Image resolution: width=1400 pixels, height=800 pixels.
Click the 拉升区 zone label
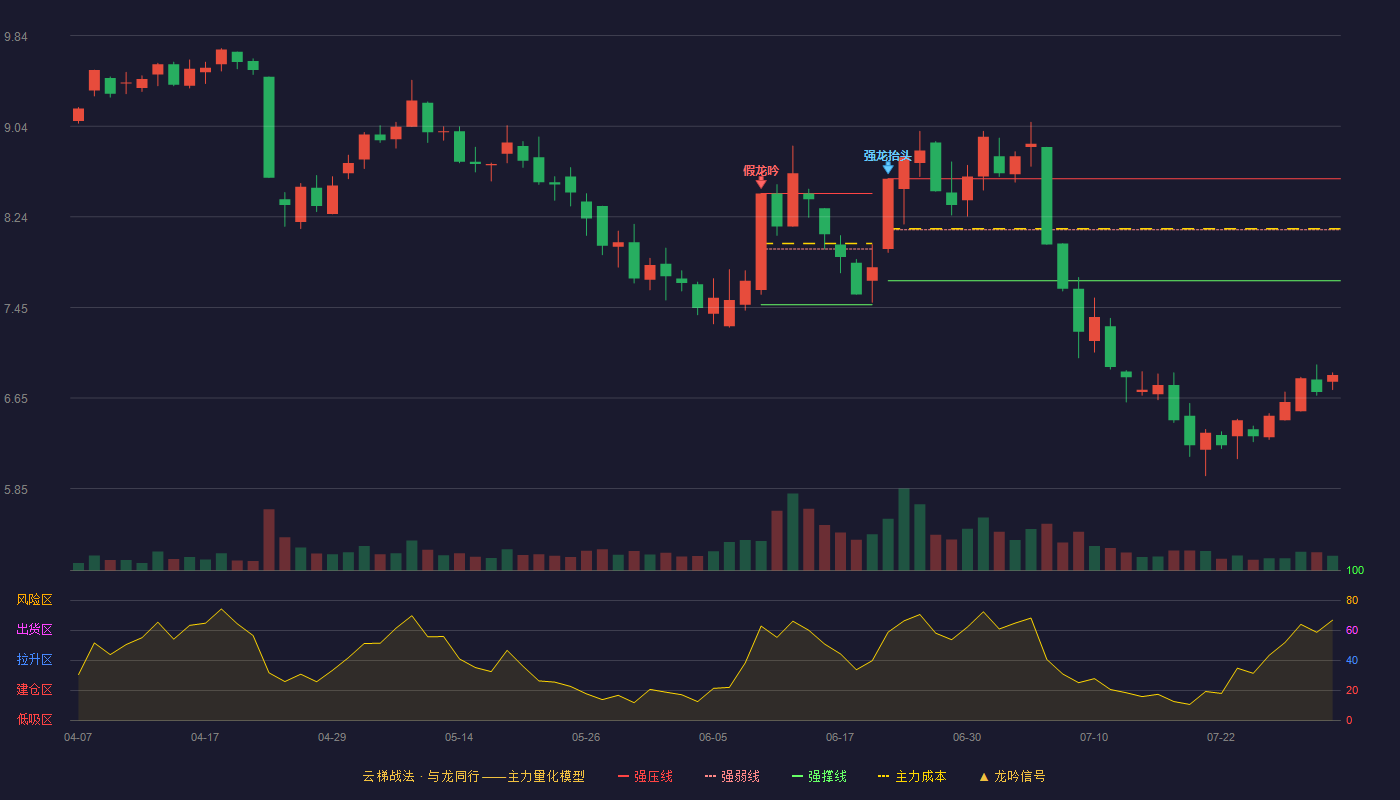click(x=34, y=660)
